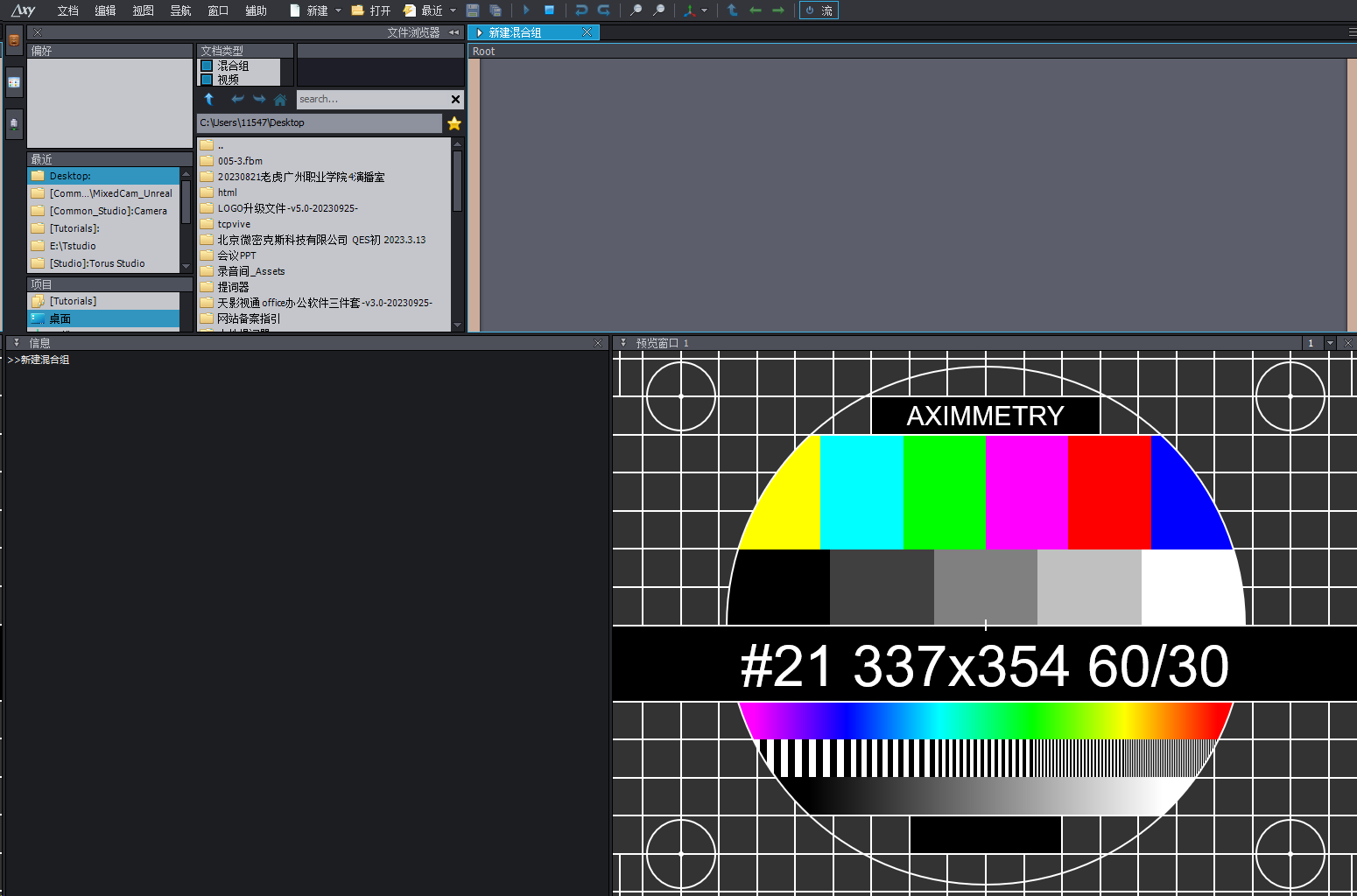Open the file drawer sidebar icon

coord(14,40)
